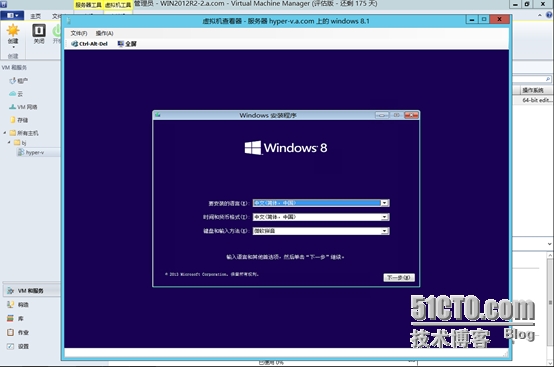Viewport: 554px width, 367px height.
Task: Click the 创建 sun icon in the ribbon
Action: click(x=13, y=31)
